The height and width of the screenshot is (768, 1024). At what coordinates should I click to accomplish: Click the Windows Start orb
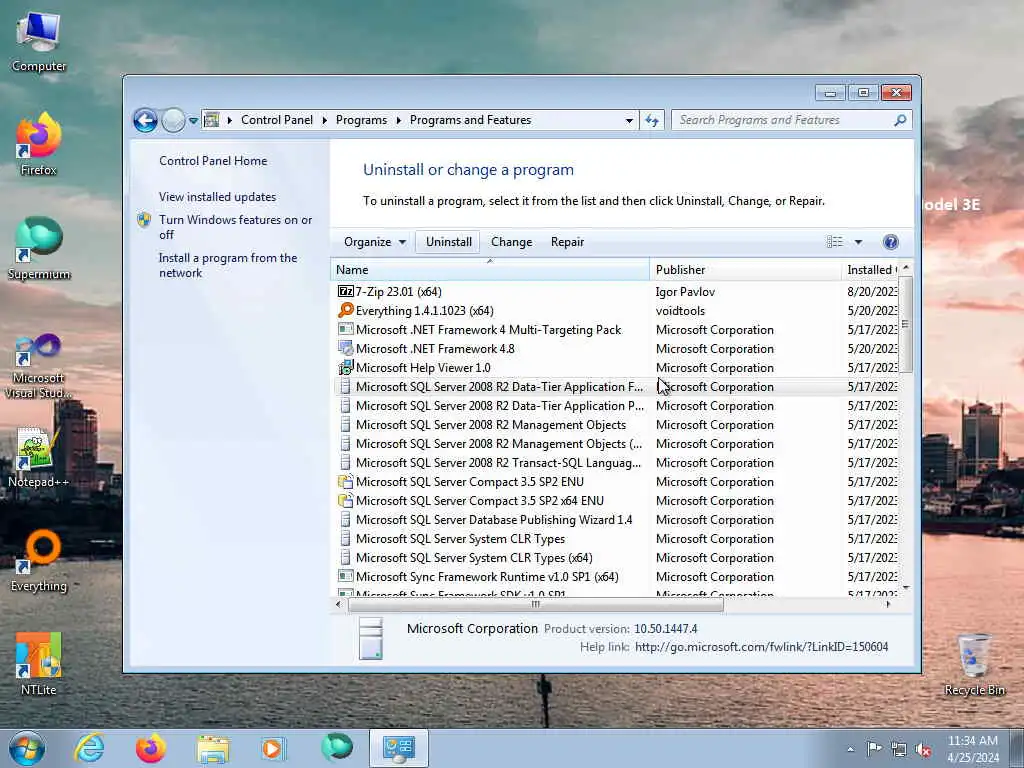(x=27, y=748)
